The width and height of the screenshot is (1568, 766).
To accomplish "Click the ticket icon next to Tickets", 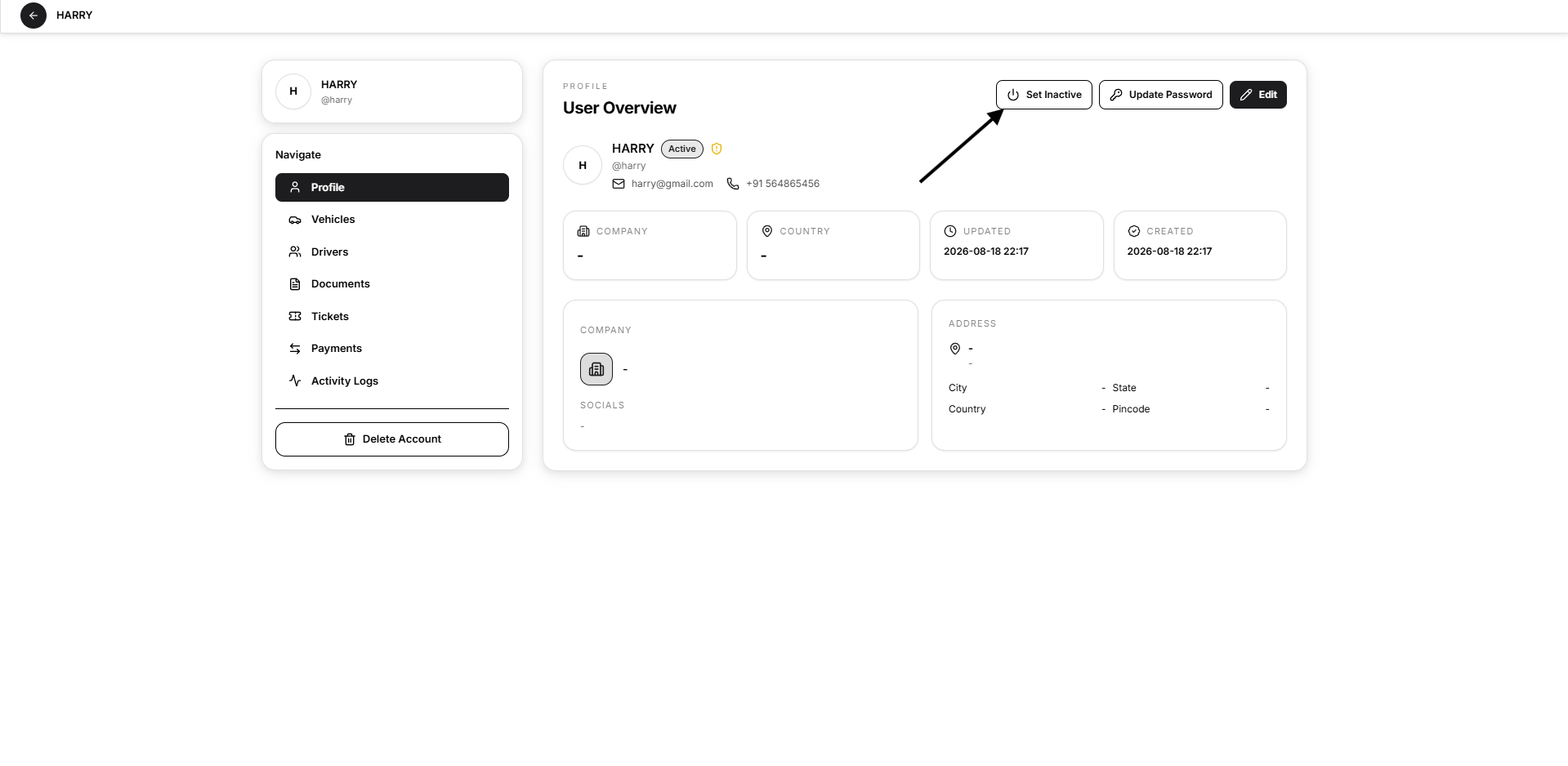I will tap(295, 316).
